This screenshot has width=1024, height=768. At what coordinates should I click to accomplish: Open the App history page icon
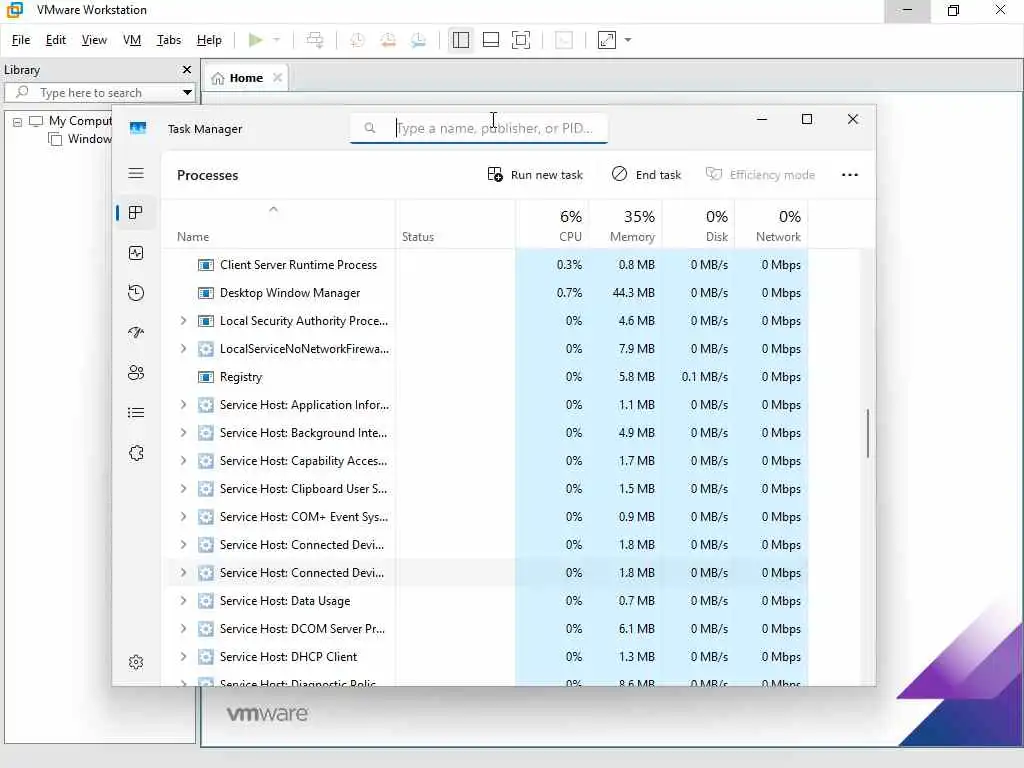click(x=136, y=293)
